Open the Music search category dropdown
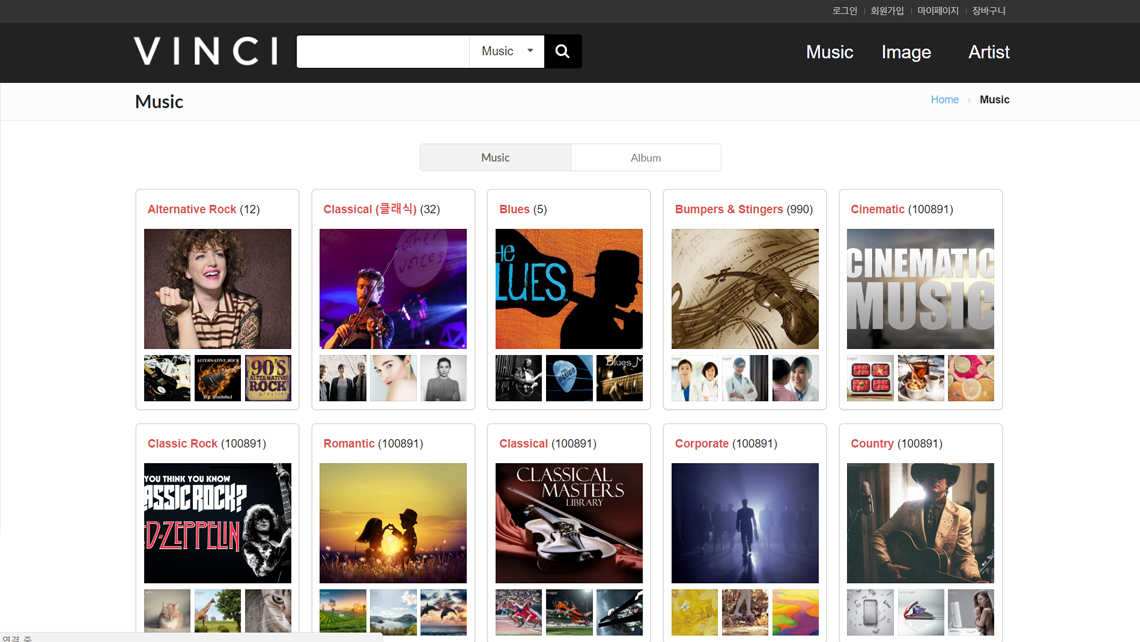 tap(507, 51)
